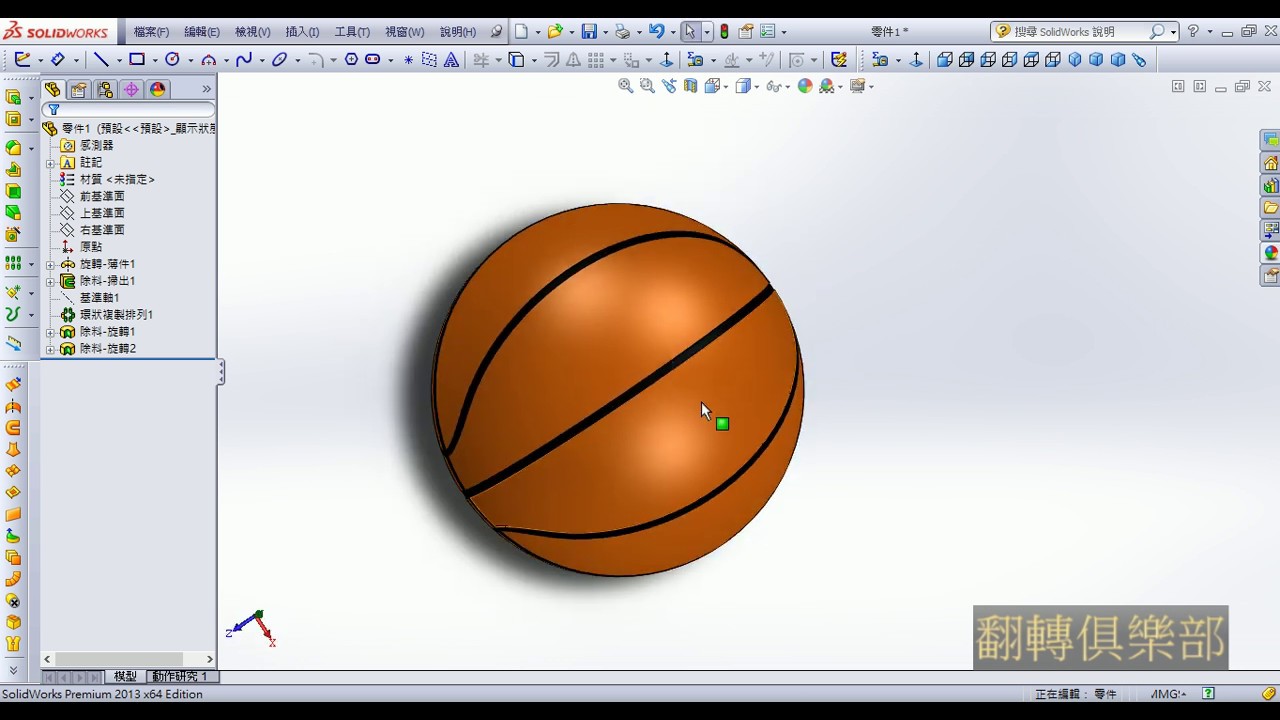Click the Zoom to Area icon
Viewport: 1280px width, 720px height.
tap(647, 86)
